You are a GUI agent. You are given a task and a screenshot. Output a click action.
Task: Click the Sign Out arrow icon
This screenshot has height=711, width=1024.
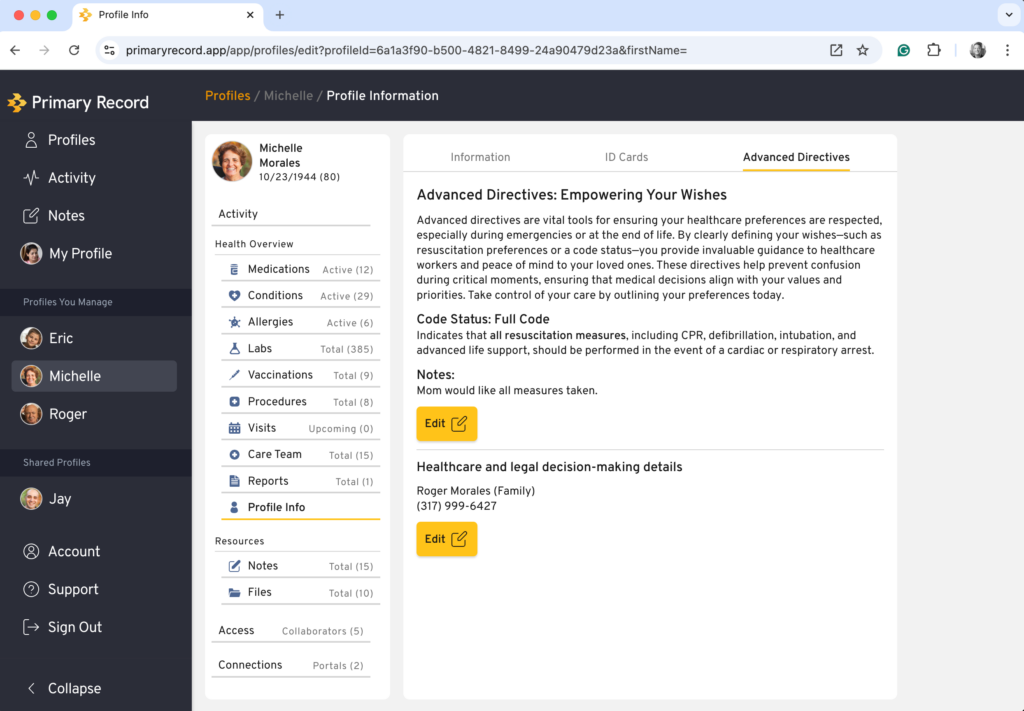31,627
